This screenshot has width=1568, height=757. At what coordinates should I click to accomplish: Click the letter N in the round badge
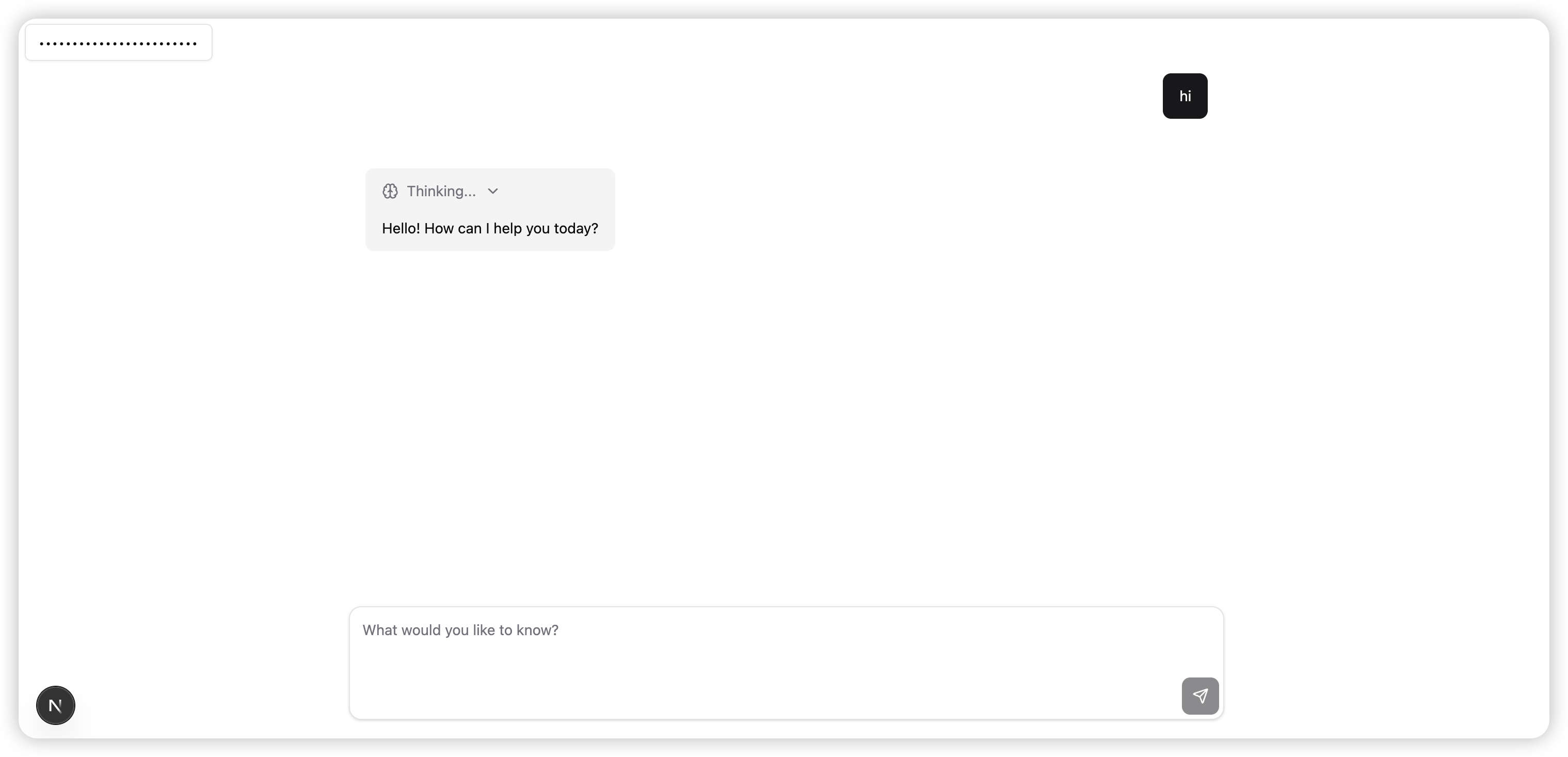pos(55,706)
